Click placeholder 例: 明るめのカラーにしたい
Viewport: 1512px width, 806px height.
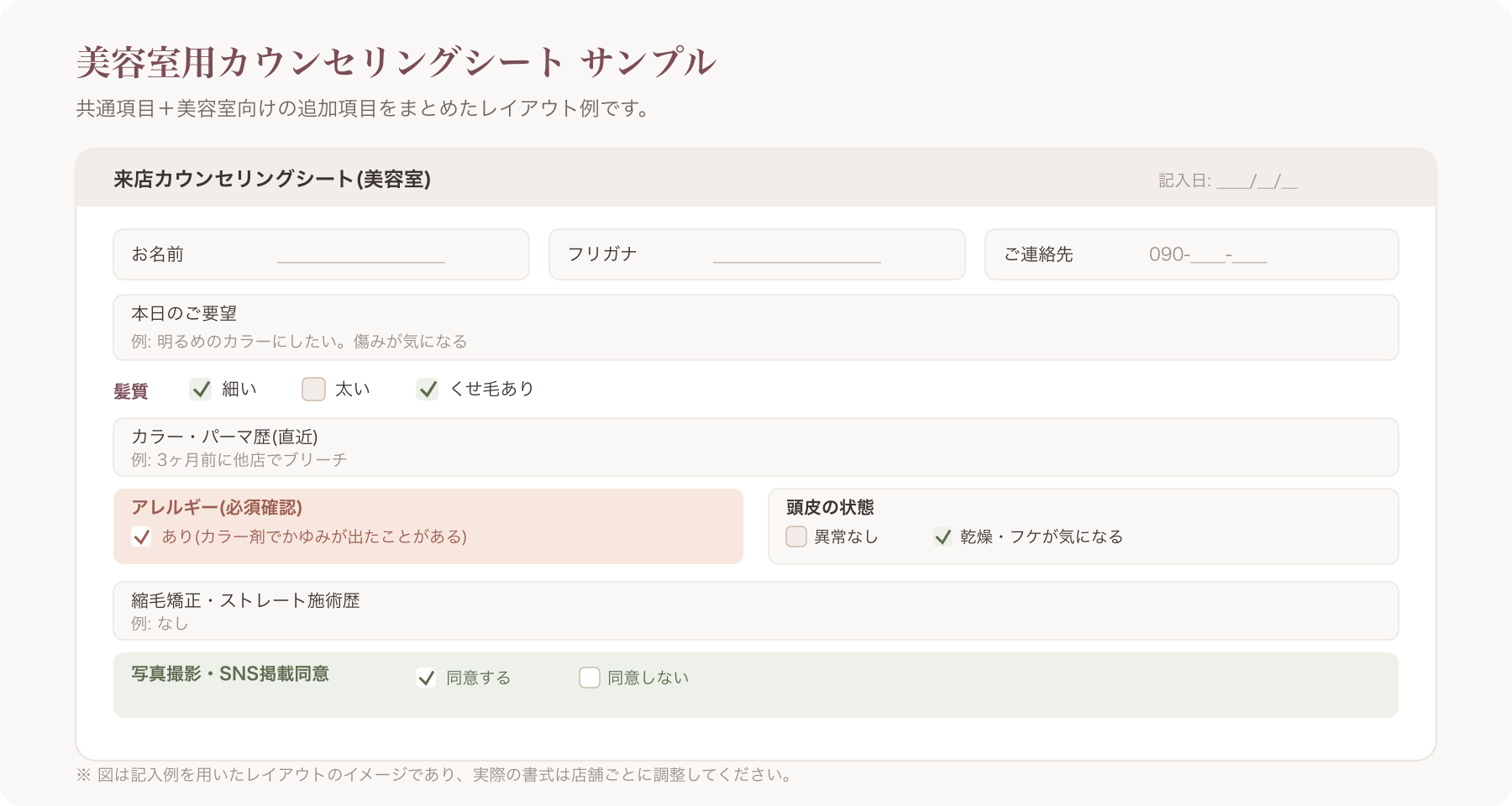tap(299, 342)
